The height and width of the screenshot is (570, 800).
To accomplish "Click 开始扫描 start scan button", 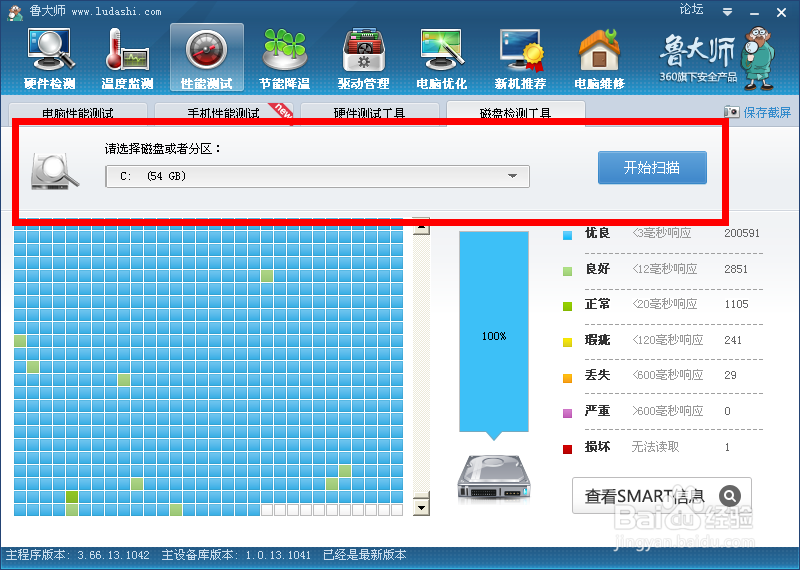I will (652, 167).
